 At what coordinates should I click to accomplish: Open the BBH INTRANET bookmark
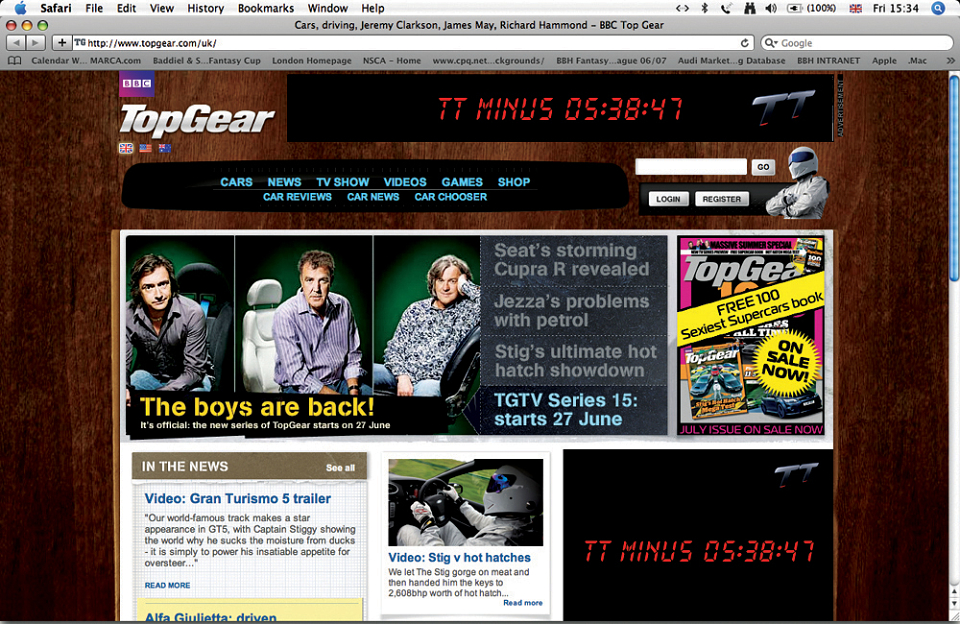click(x=828, y=61)
